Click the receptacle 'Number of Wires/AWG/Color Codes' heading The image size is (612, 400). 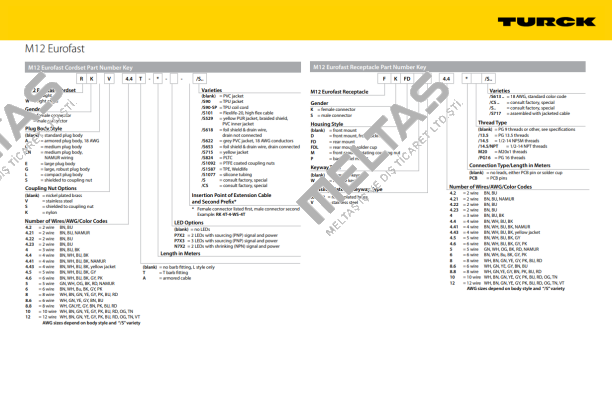490,187
